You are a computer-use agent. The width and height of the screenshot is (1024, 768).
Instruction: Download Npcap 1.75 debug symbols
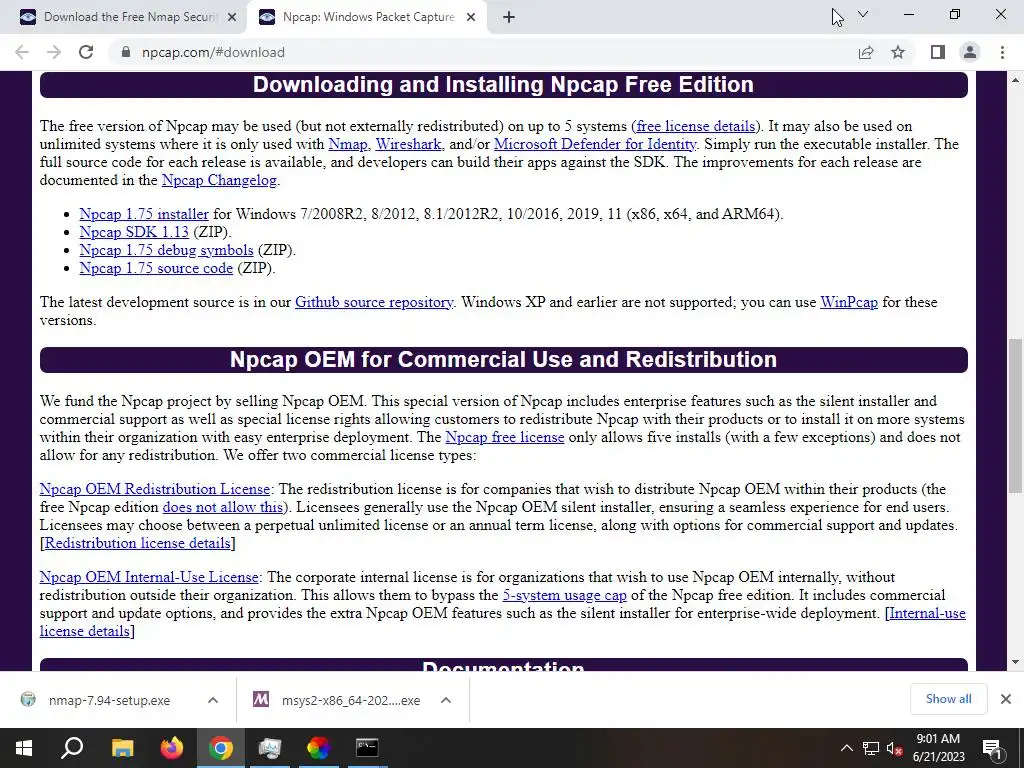[166, 250]
